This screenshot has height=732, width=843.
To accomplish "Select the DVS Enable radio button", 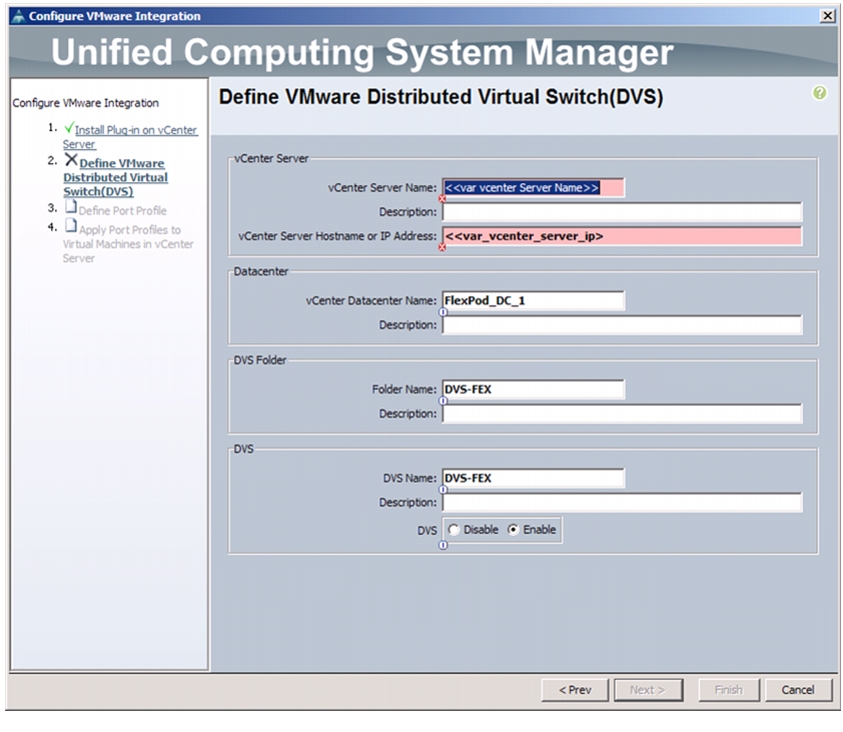I will click(513, 530).
